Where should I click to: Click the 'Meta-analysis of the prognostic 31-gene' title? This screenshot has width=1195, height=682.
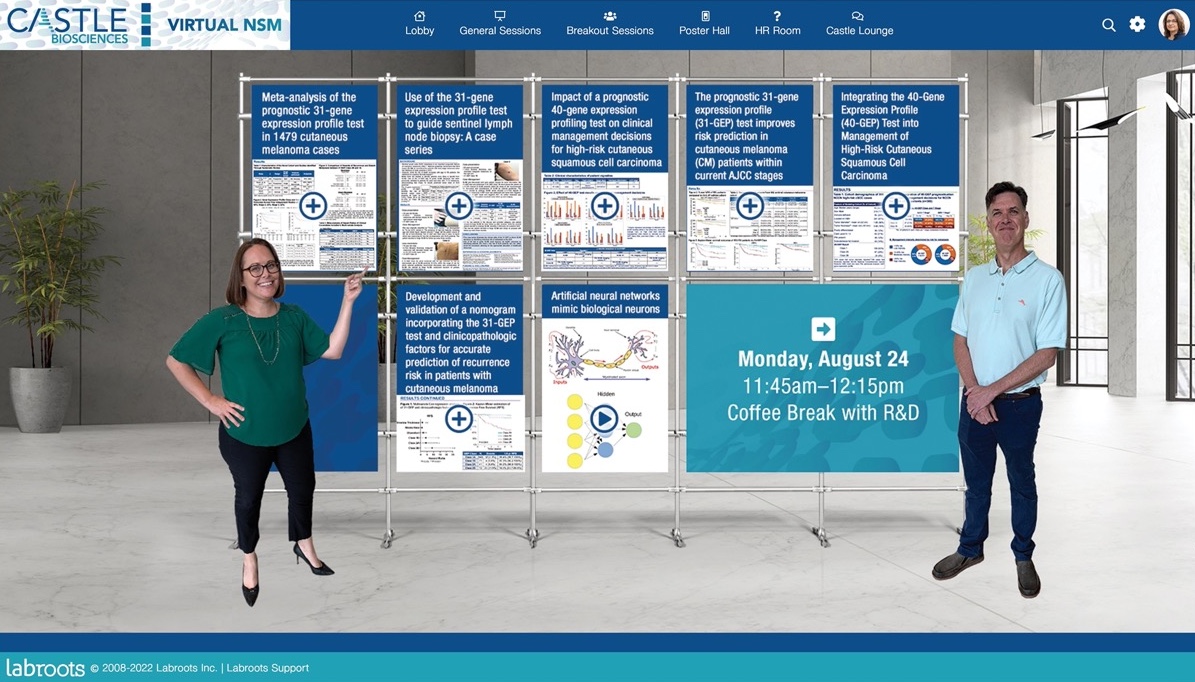(313, 123)
